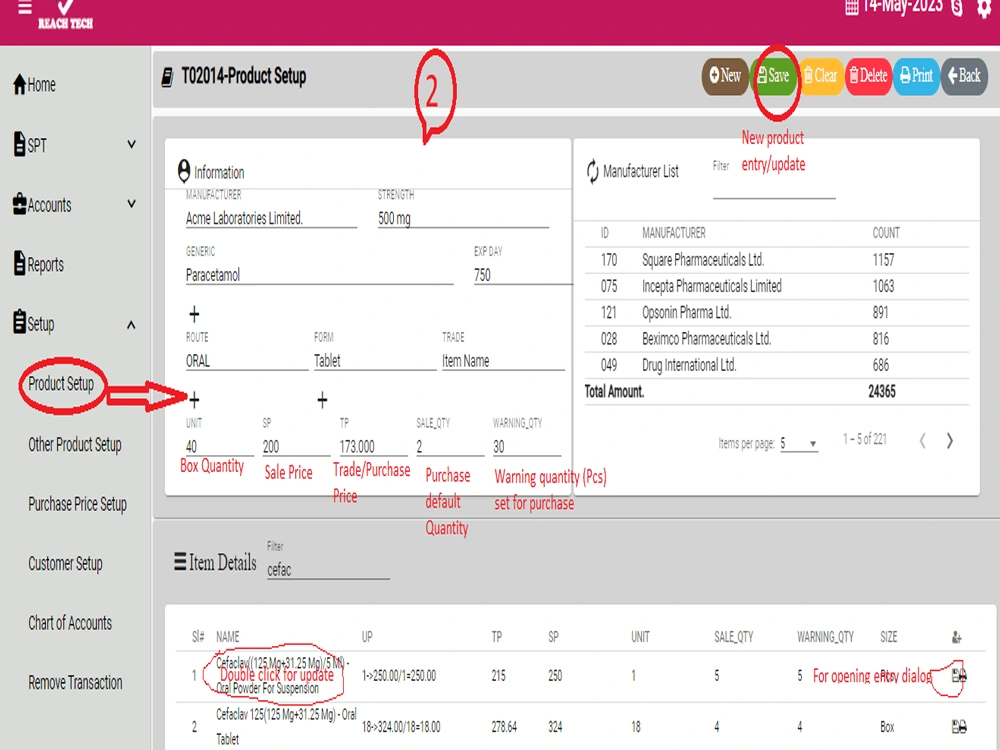Click the Product Setup title book icon
This screenshot has height=750, width=1000.
point(168,77)
